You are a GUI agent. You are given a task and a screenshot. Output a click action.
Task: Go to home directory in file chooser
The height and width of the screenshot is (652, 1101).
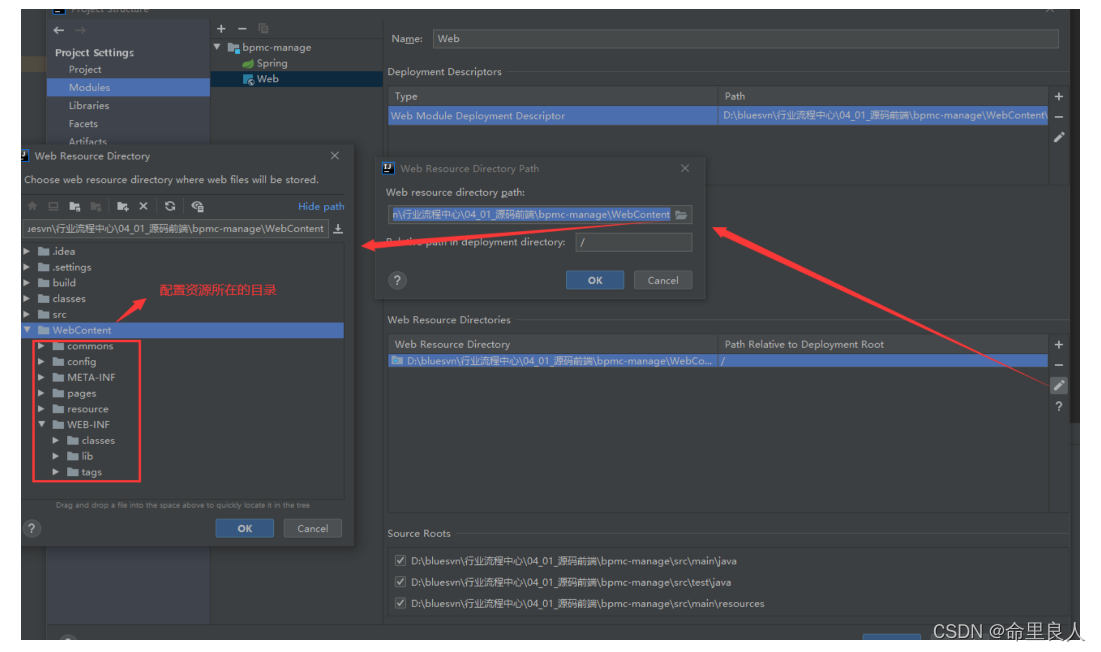tap(32, 206)
